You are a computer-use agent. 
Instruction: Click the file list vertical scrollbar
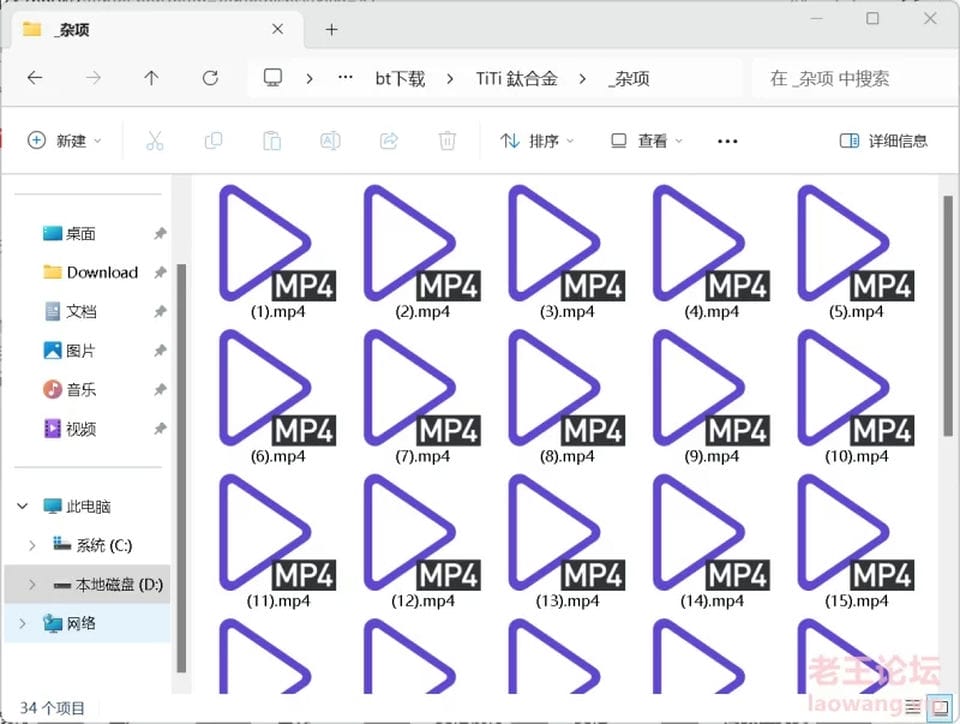[948, 315]
